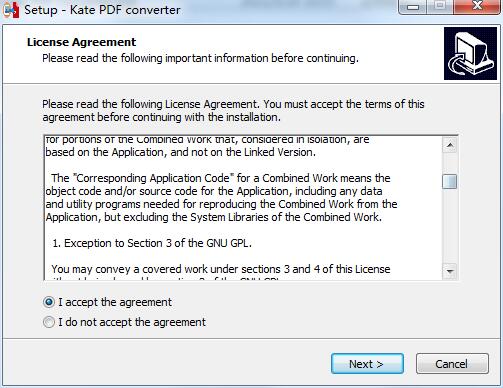Image resolution: width=503 pixels, height=388 pixels.
Task: Select "I do not accept the agreement" option
Action: tap(49, 322)
